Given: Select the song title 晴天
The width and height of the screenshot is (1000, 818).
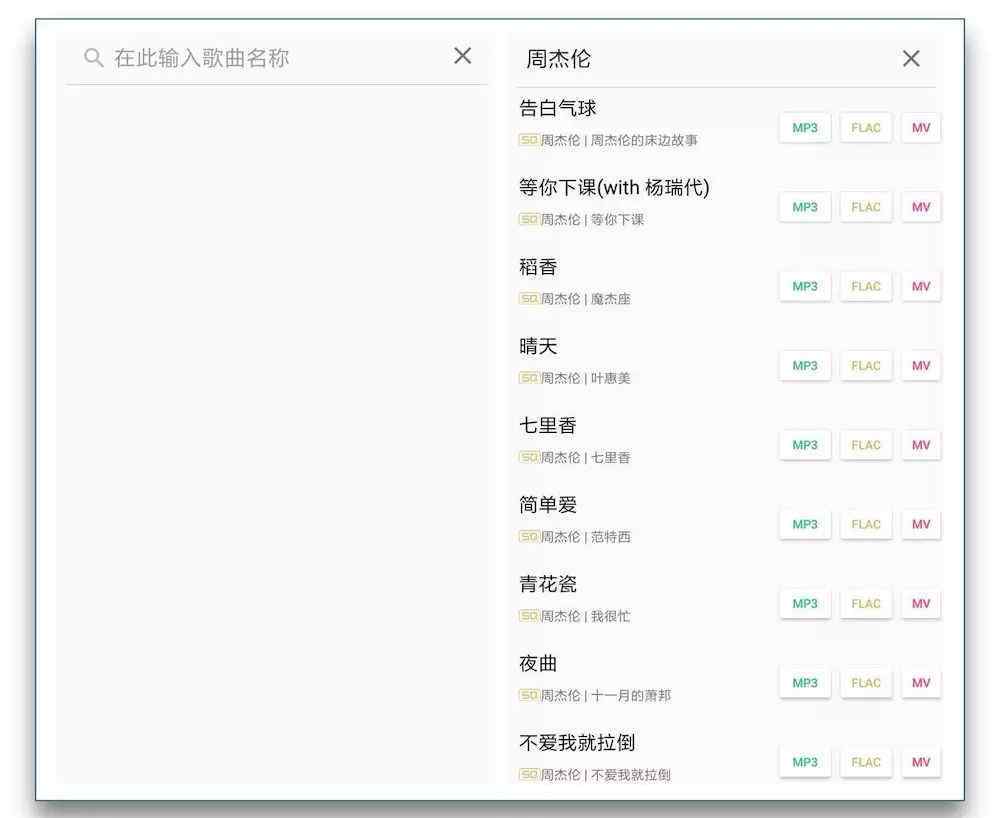Looking at the screenshot, I should (538, 346).
